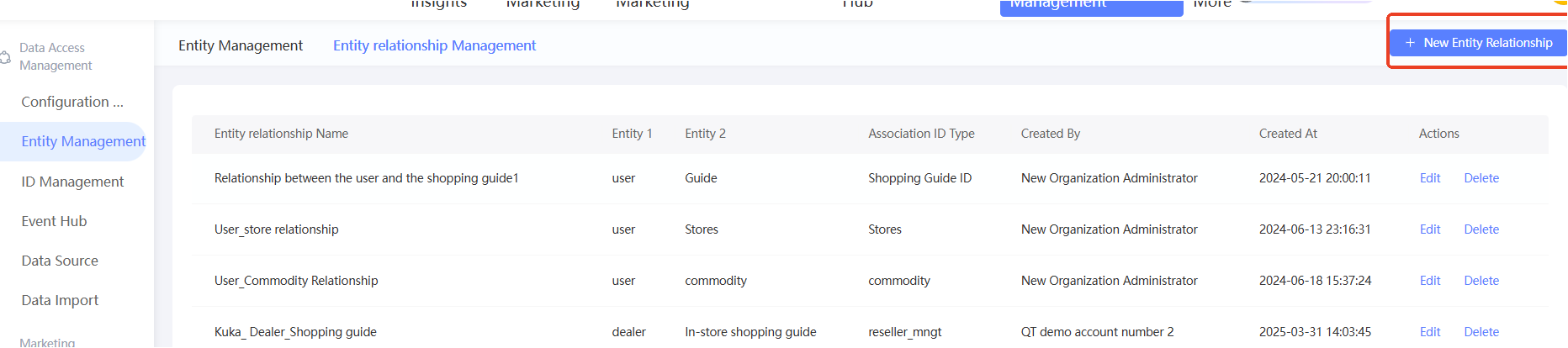The height and width of the screenshot is (348, 1568).
Task: Click the New Entity Relationship button
Action: [x=1478, y=43]
